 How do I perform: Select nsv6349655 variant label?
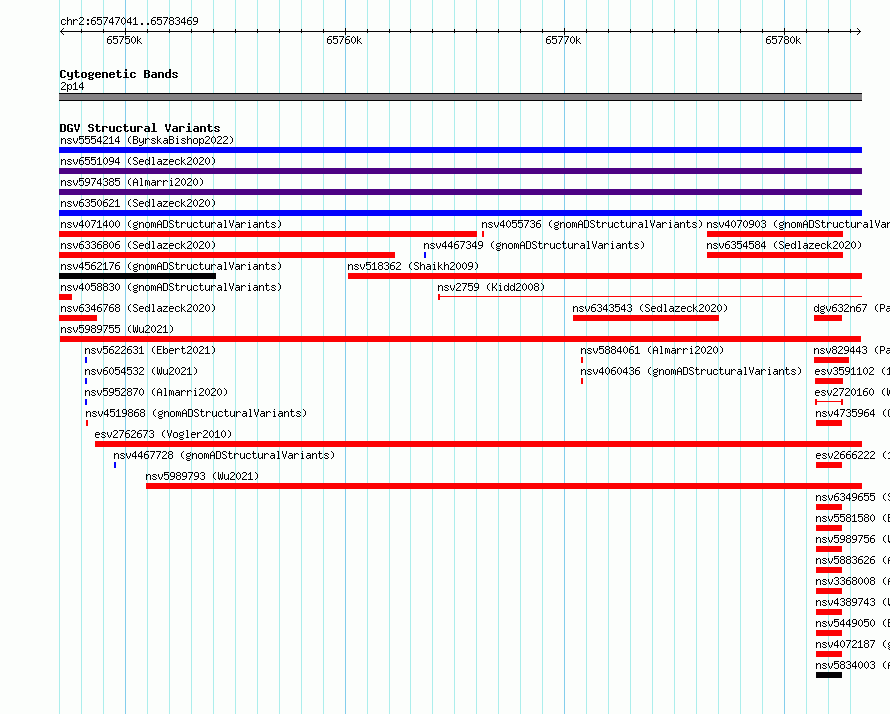[x=853, y=497]
